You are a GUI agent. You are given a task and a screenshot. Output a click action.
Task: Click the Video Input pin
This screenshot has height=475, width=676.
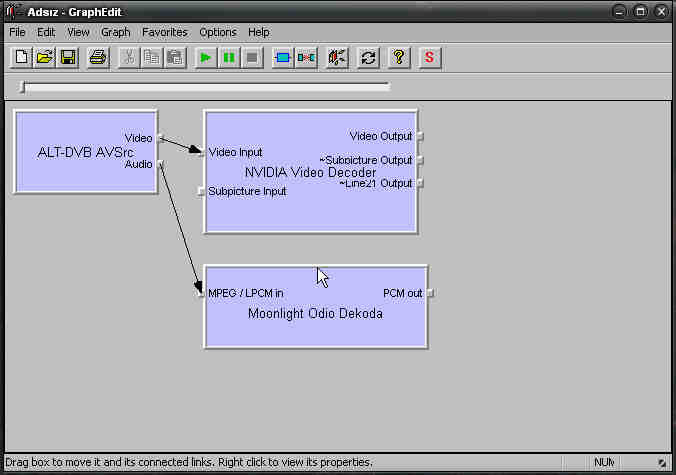tap(201, 152)
